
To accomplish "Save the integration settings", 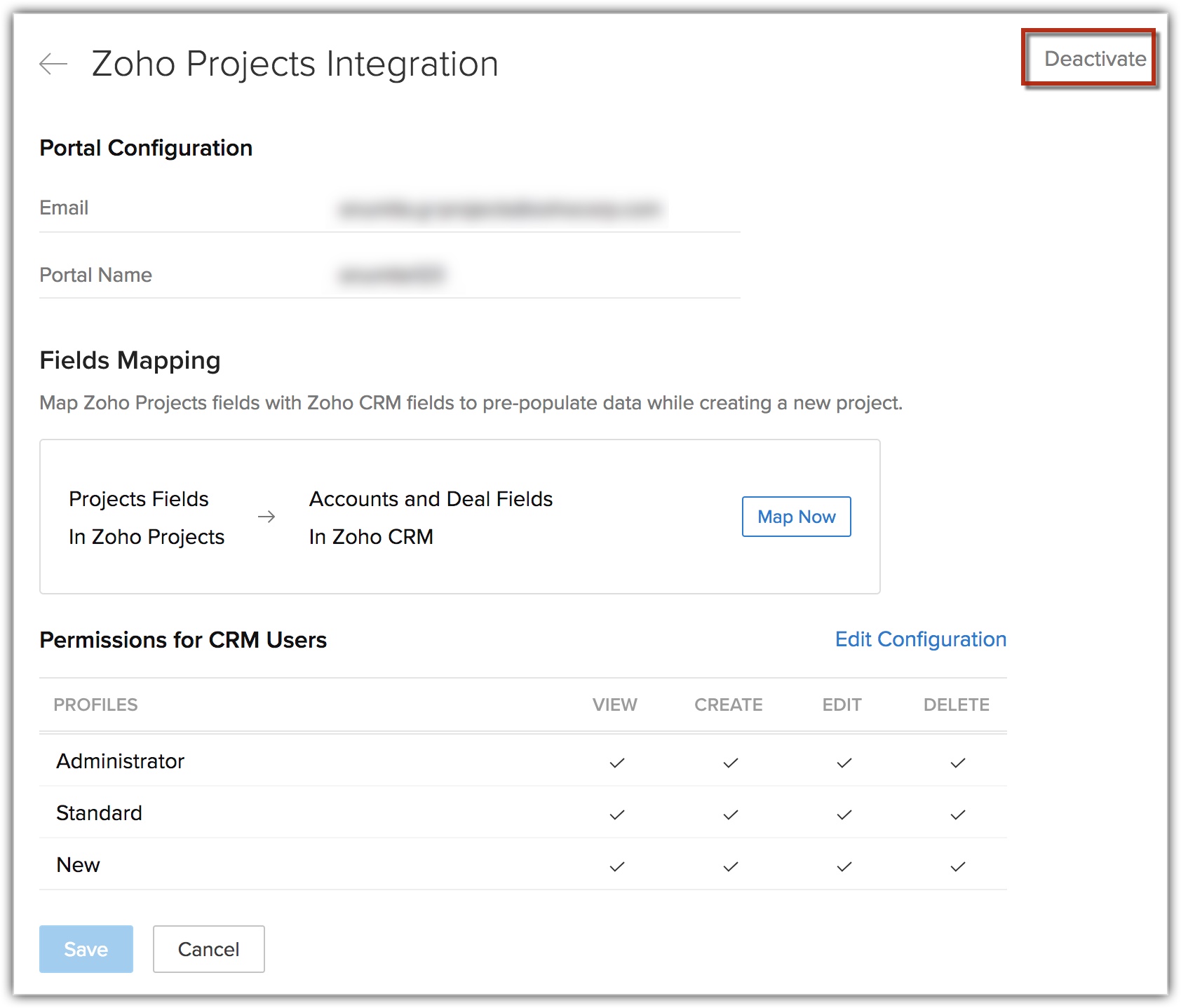I will 86,949.
